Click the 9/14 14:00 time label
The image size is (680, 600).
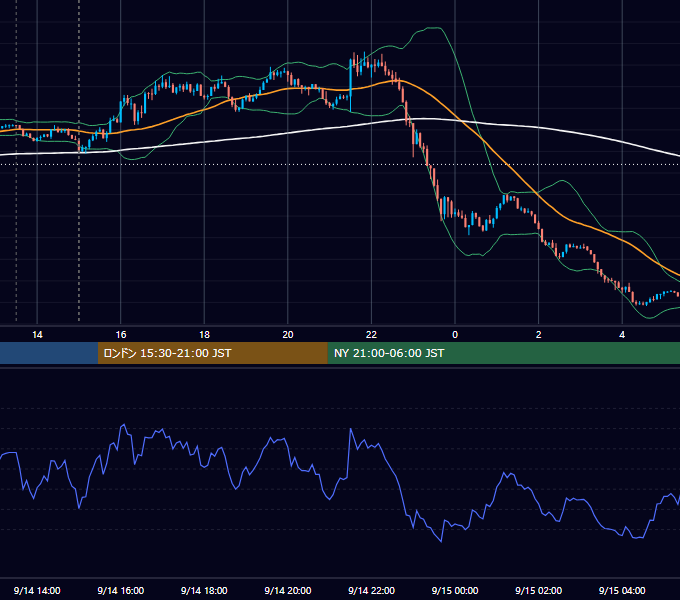click(37, 590)
